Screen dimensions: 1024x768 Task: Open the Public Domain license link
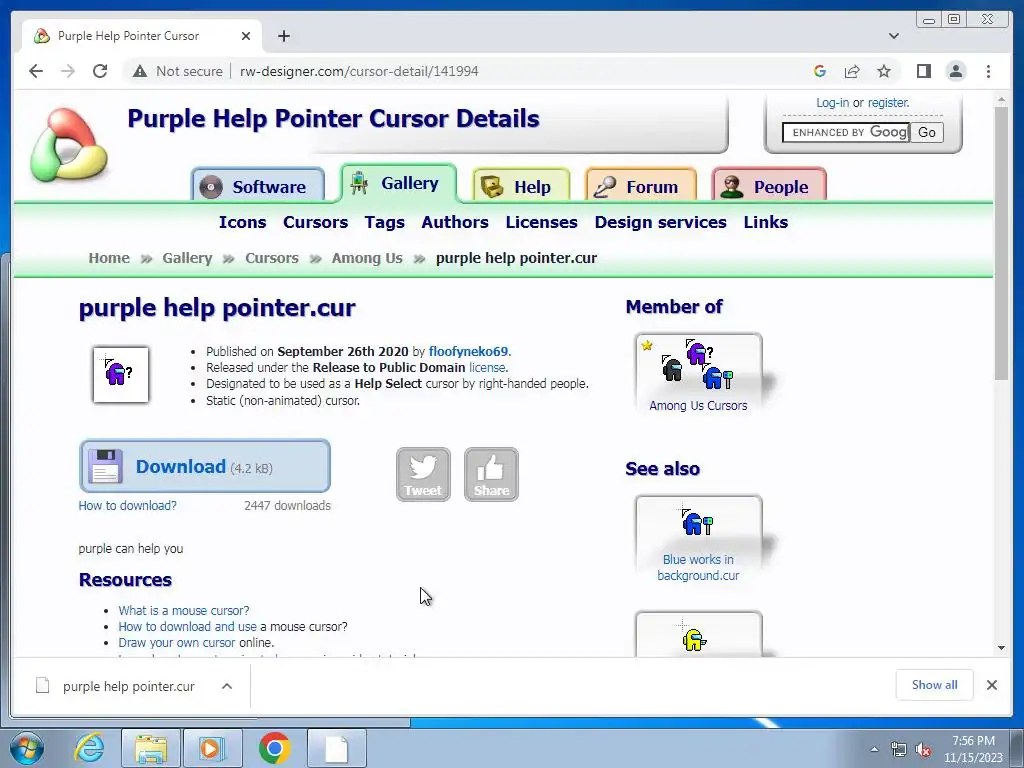[488, 368]
